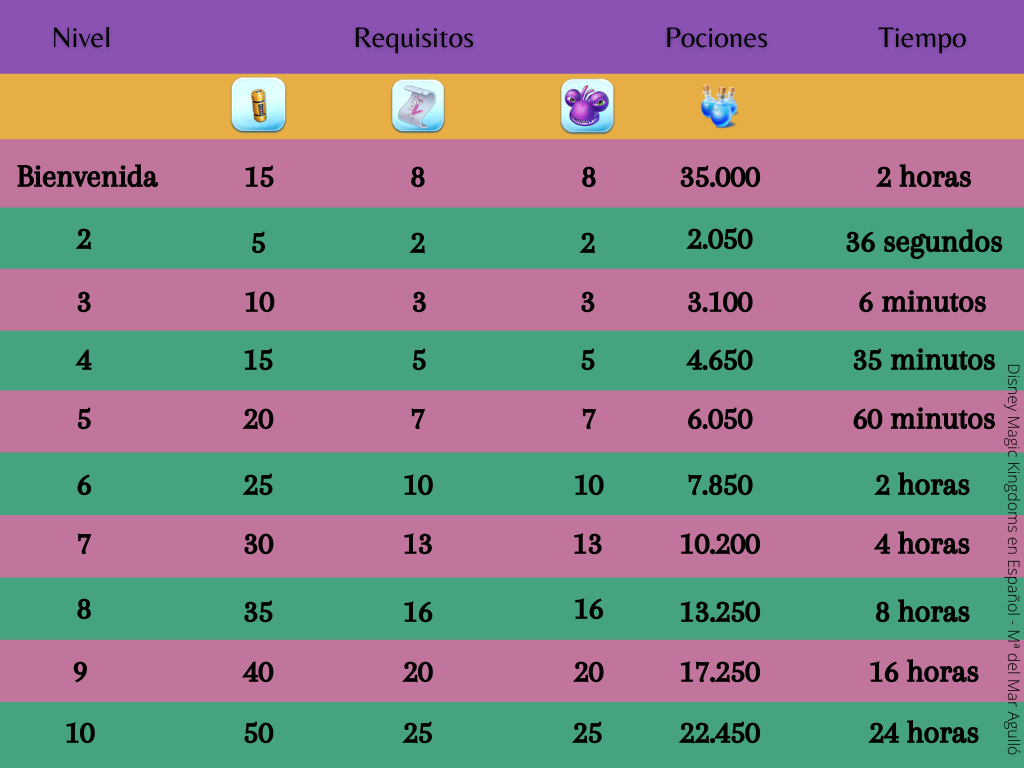
Task: Click the 10.200 potions value
Action: coord(720,544)
